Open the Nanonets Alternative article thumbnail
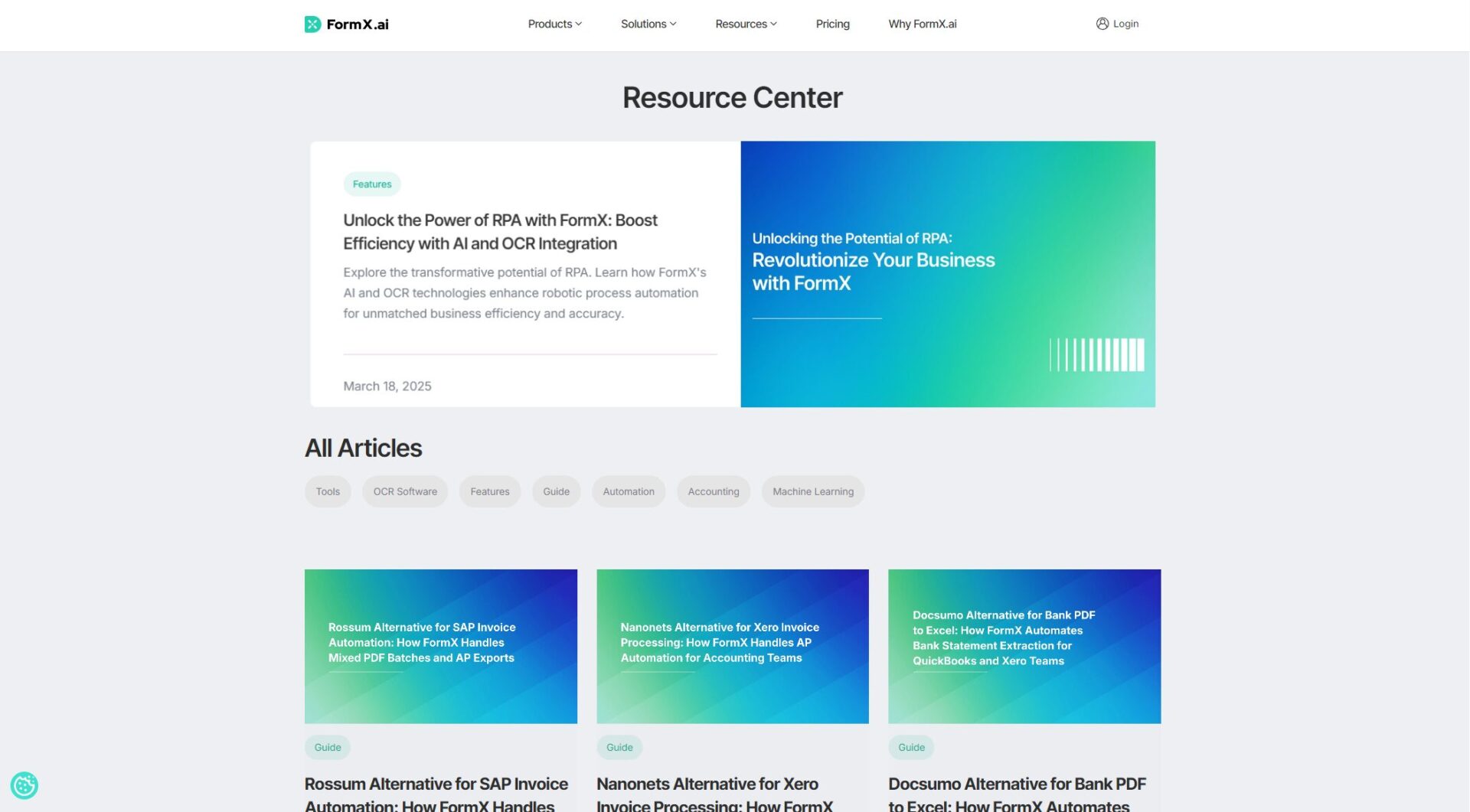The image size is (1470, 812). tap(732, 646)
